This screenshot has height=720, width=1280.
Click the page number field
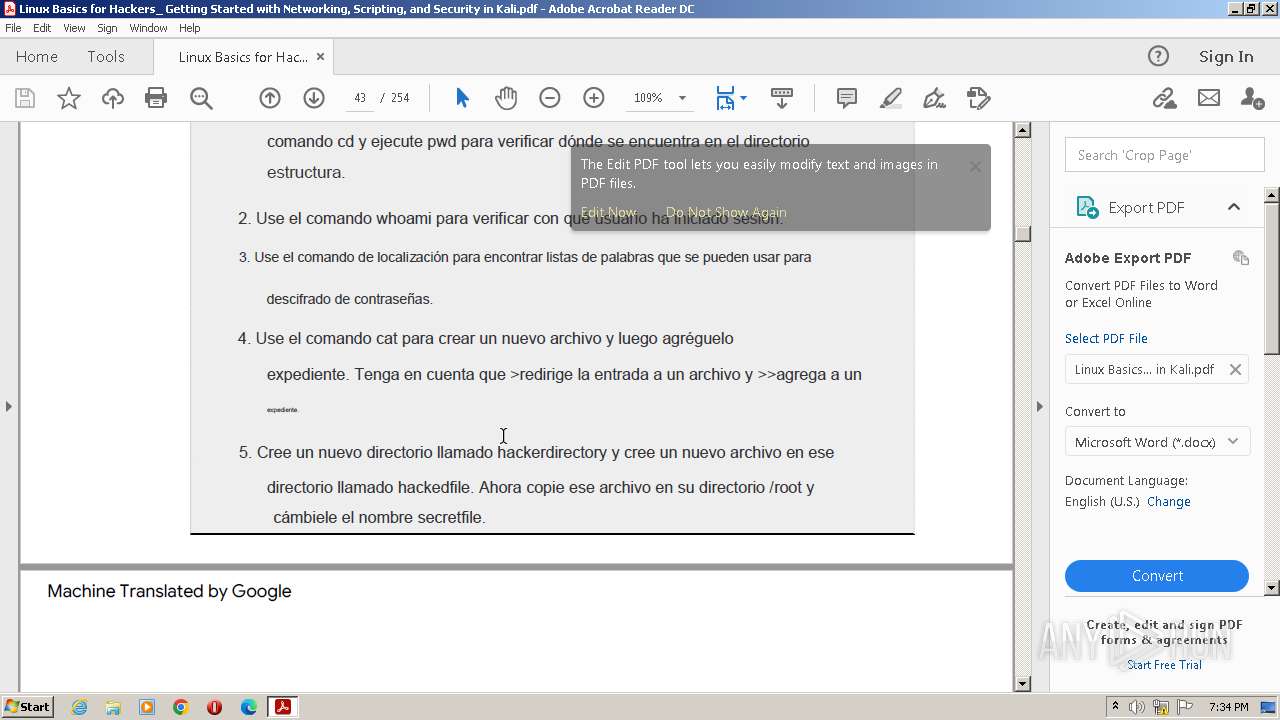(x=359, y=98)
